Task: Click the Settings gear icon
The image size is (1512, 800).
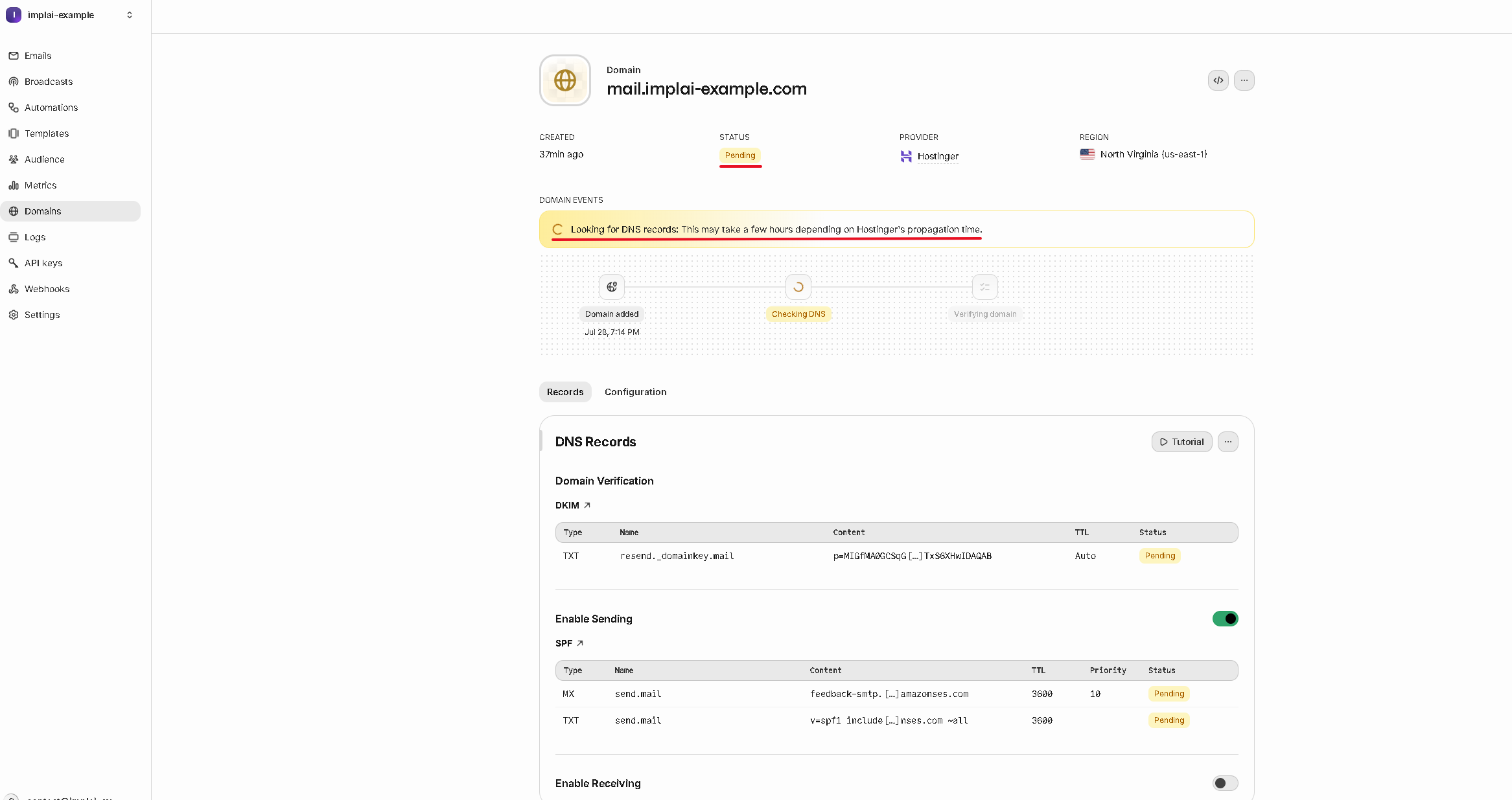Action: tap(14, 315)
